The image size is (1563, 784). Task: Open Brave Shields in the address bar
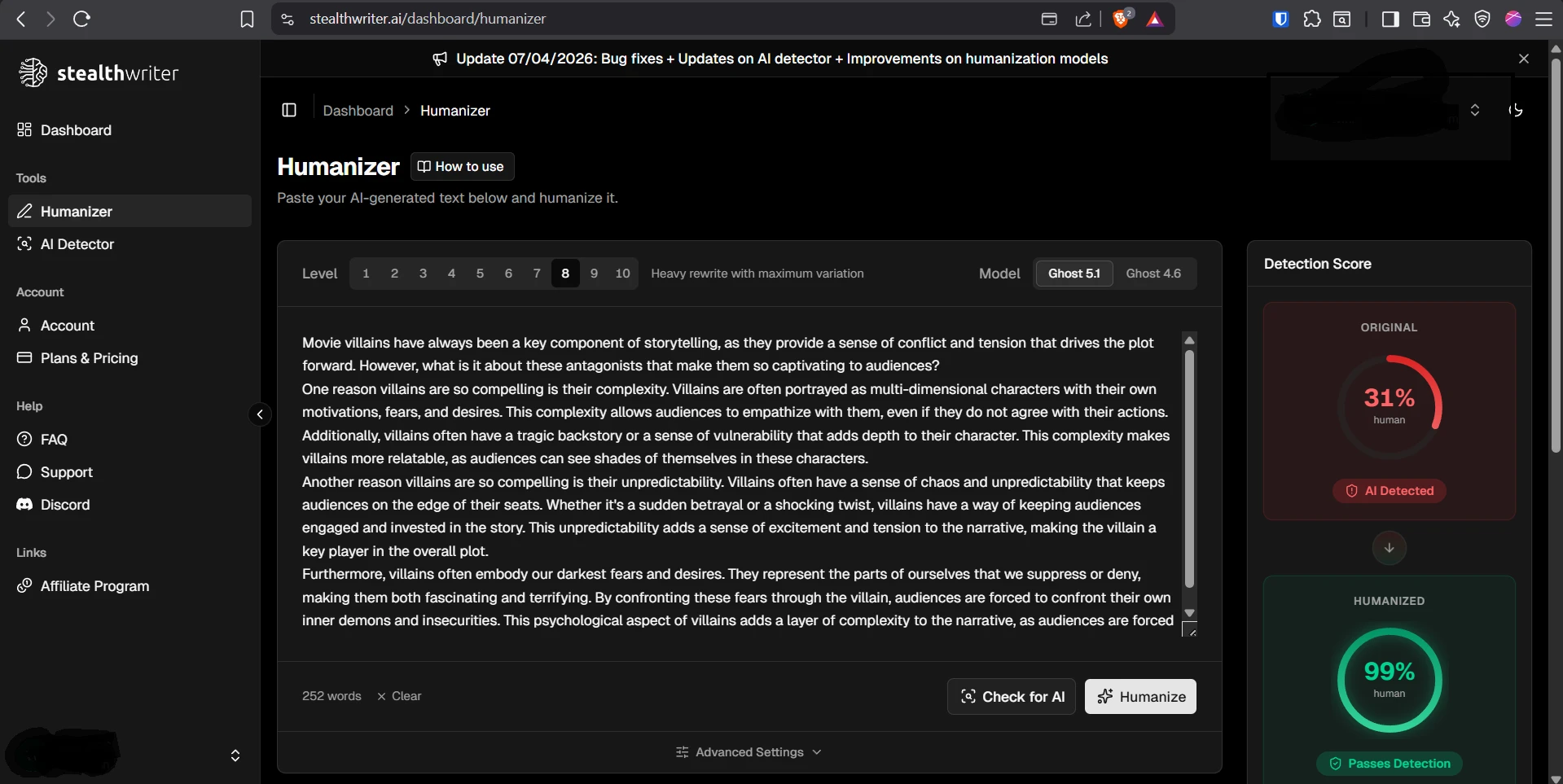pyautogui.click(x=1122, y=18)
